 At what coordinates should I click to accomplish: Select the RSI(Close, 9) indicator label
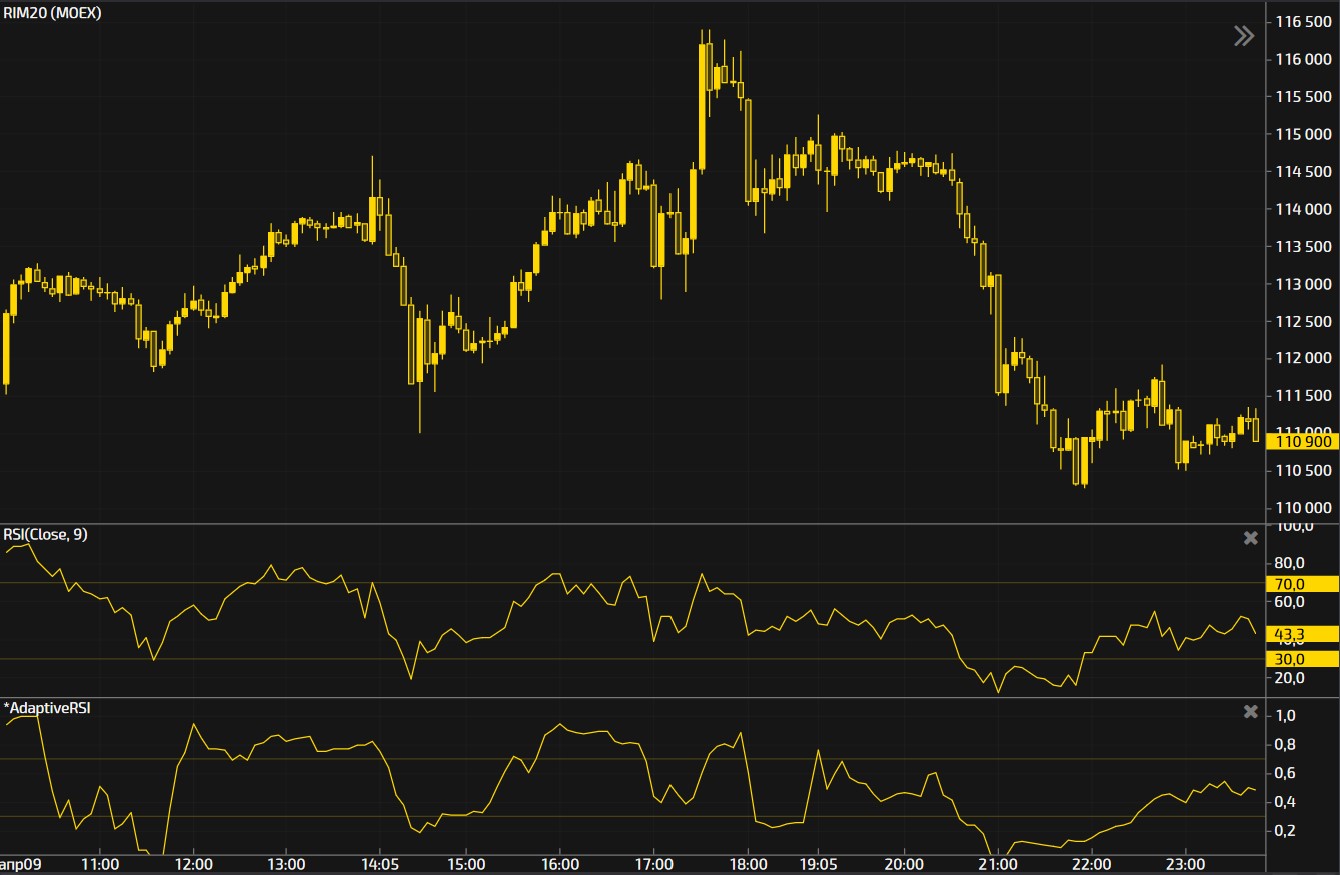(46, 534)
